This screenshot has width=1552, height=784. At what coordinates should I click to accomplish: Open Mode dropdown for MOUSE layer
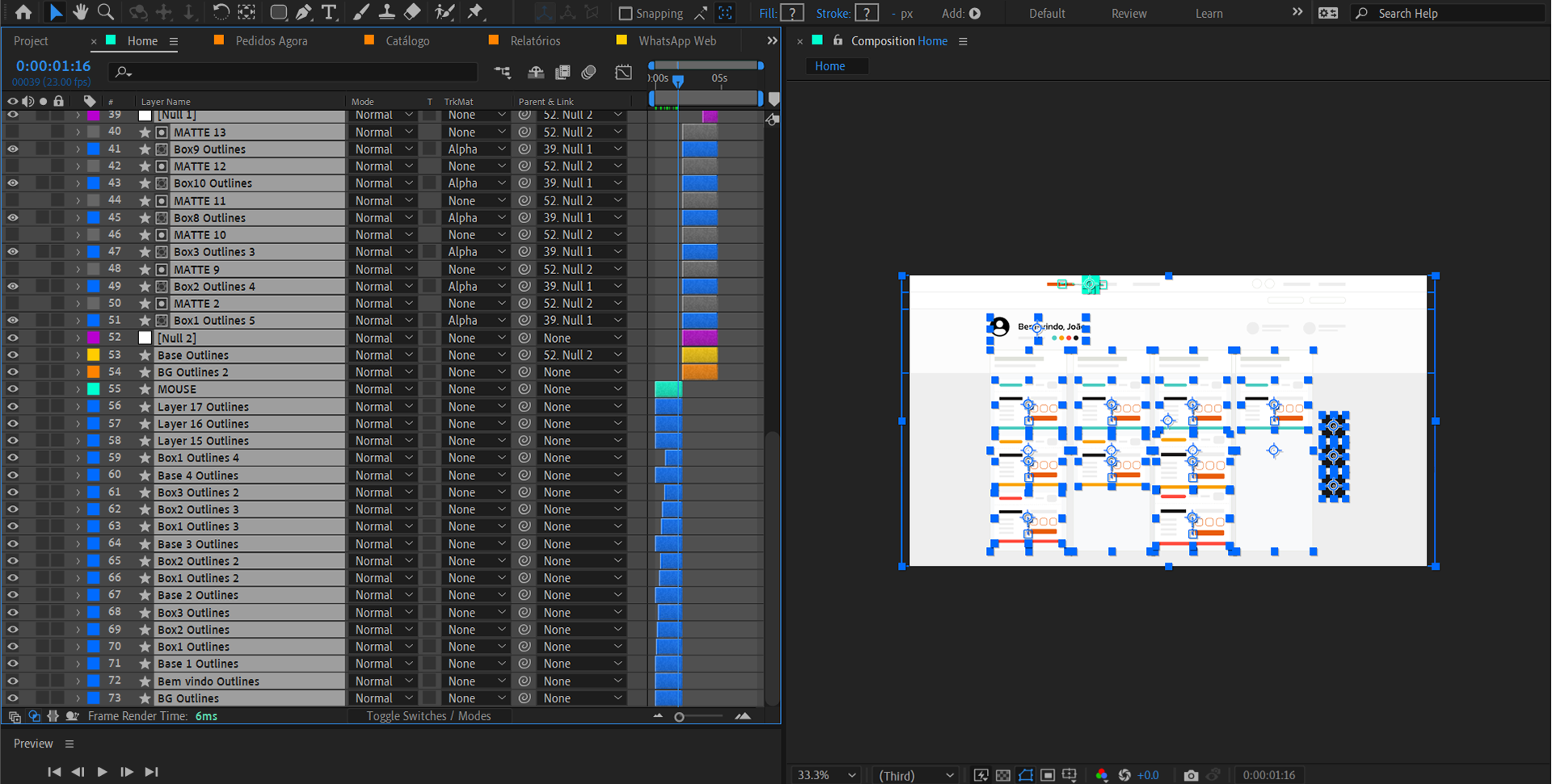[384, 389]
